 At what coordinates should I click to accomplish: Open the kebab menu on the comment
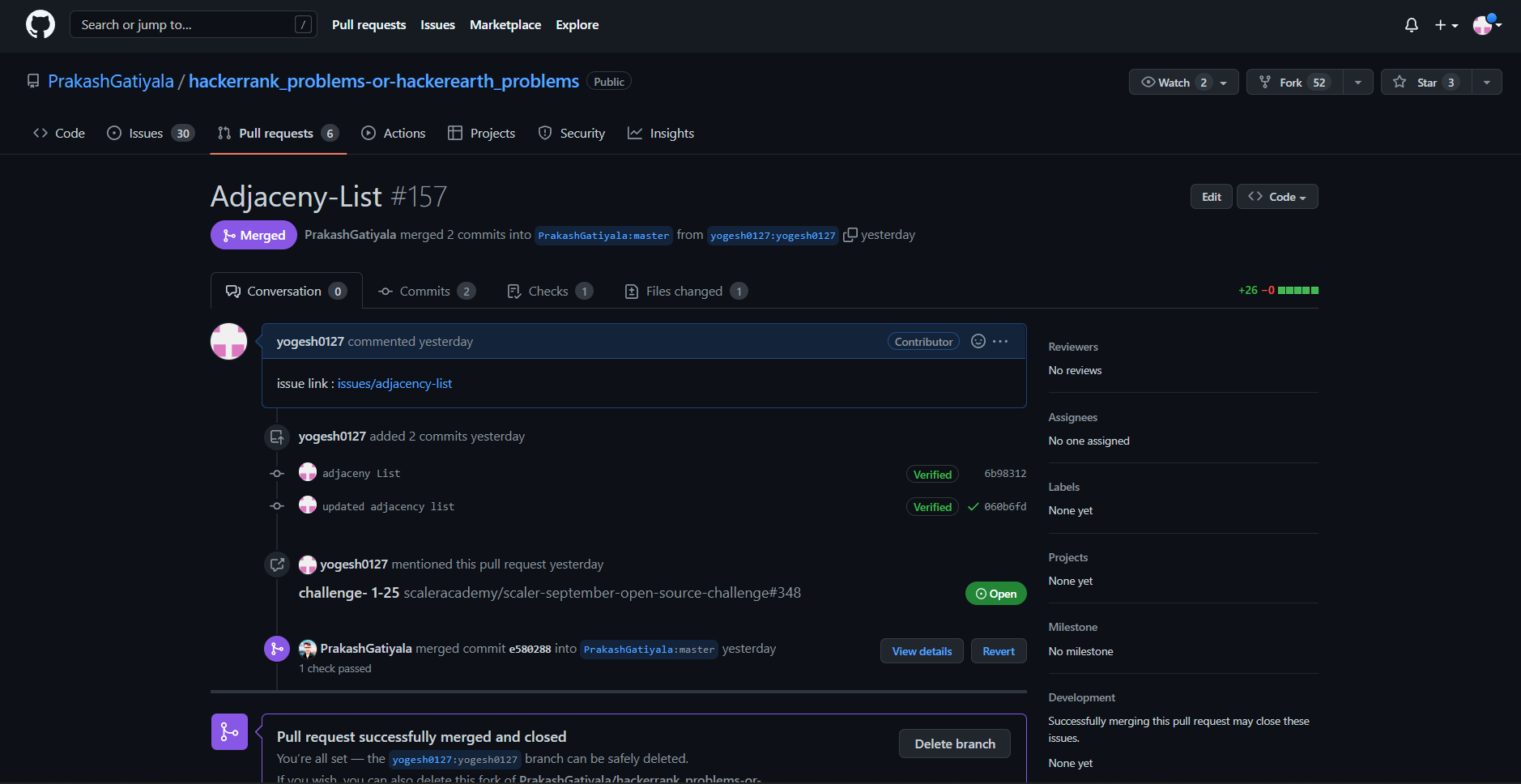1000,341
